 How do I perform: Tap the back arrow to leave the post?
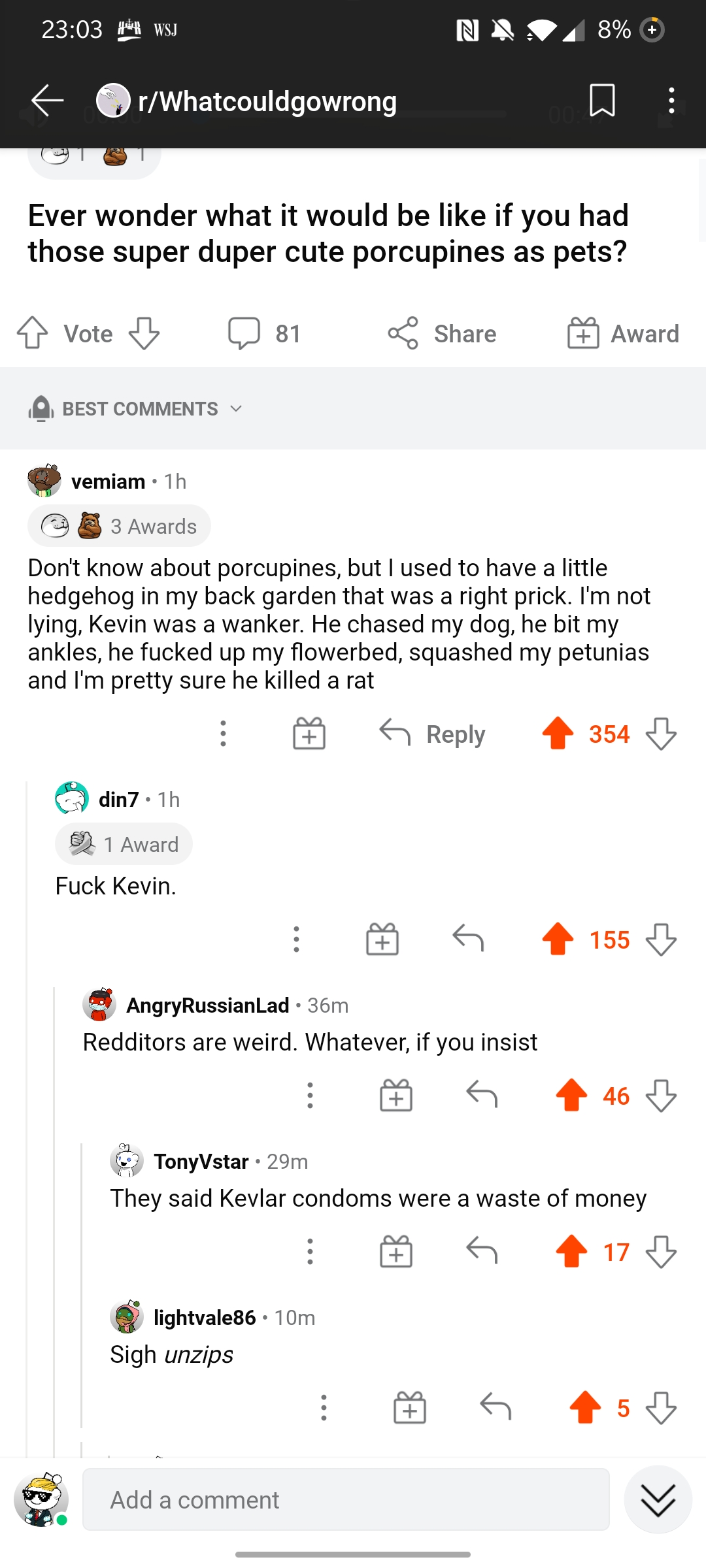44,100
